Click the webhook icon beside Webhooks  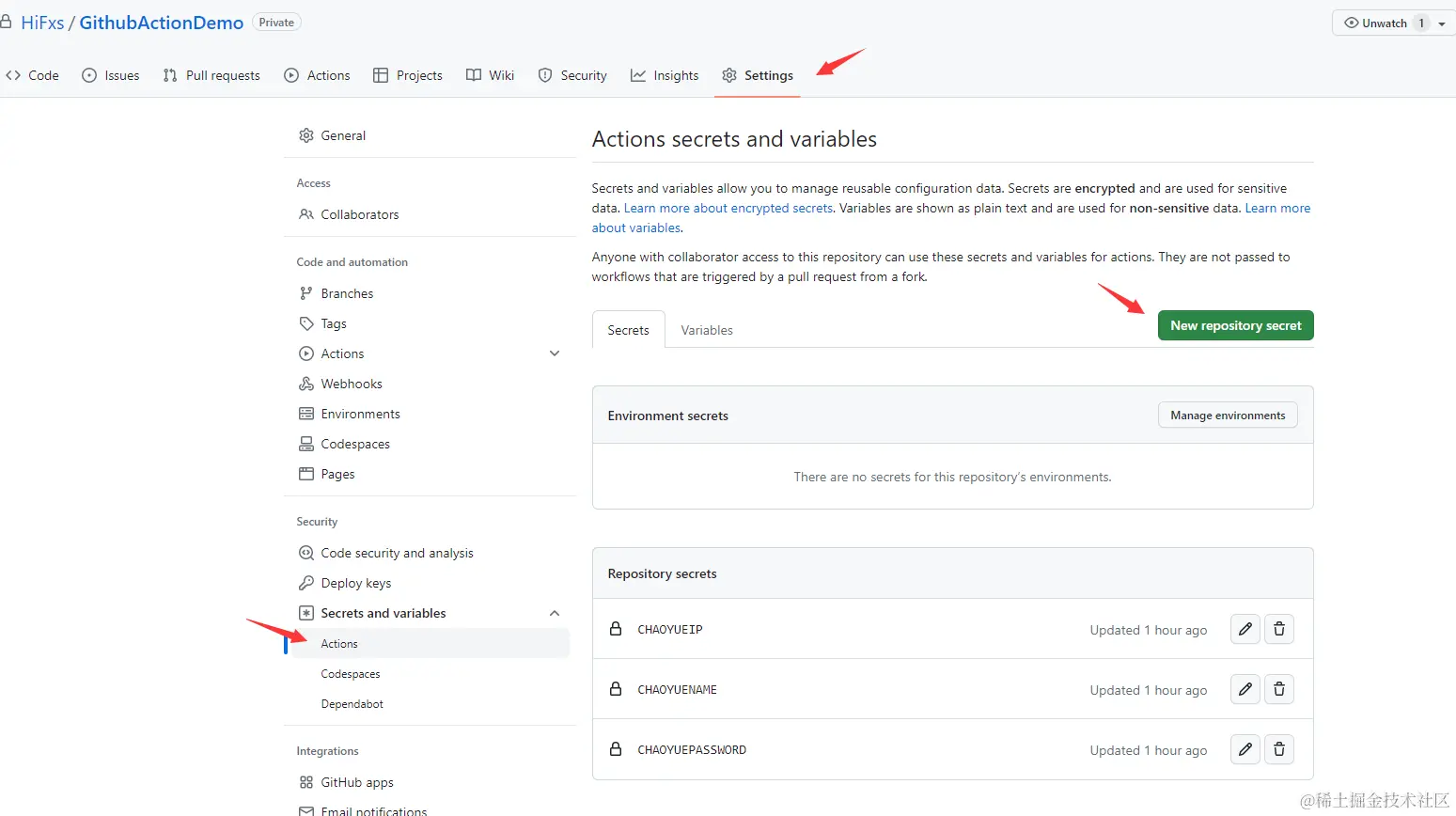pos(306,384)
